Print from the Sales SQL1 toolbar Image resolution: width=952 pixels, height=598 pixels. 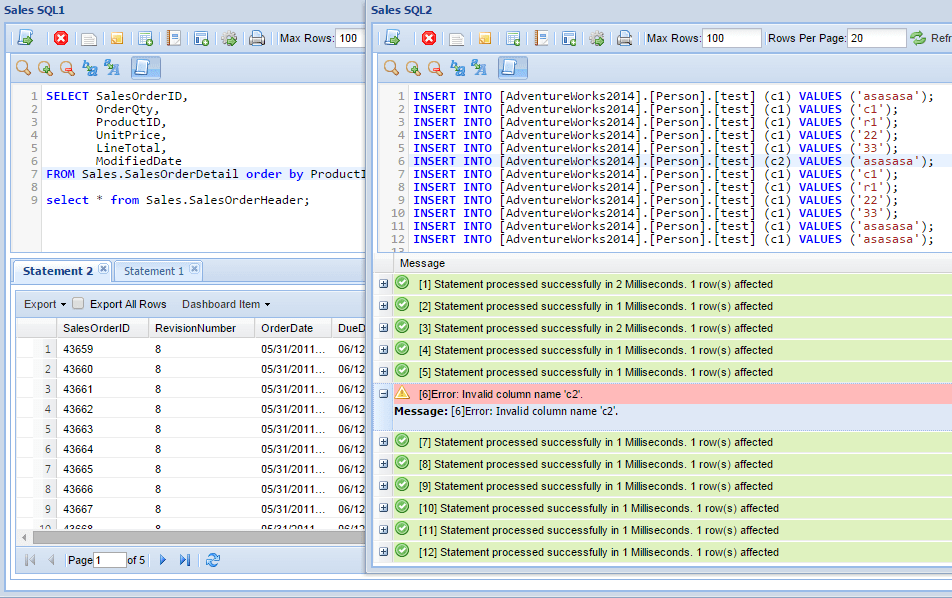click(257, 39)
